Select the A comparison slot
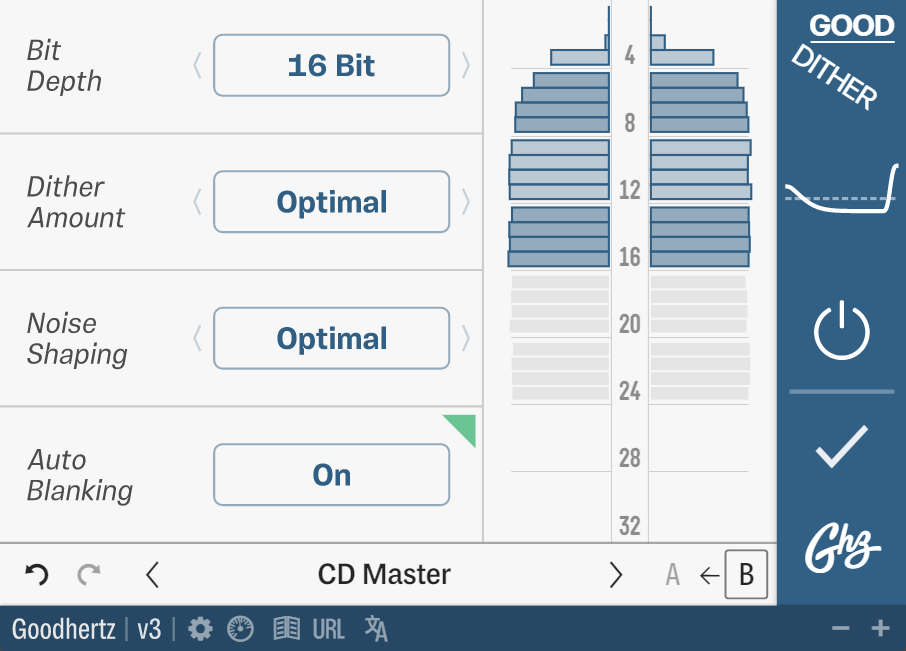 [673, 575]
